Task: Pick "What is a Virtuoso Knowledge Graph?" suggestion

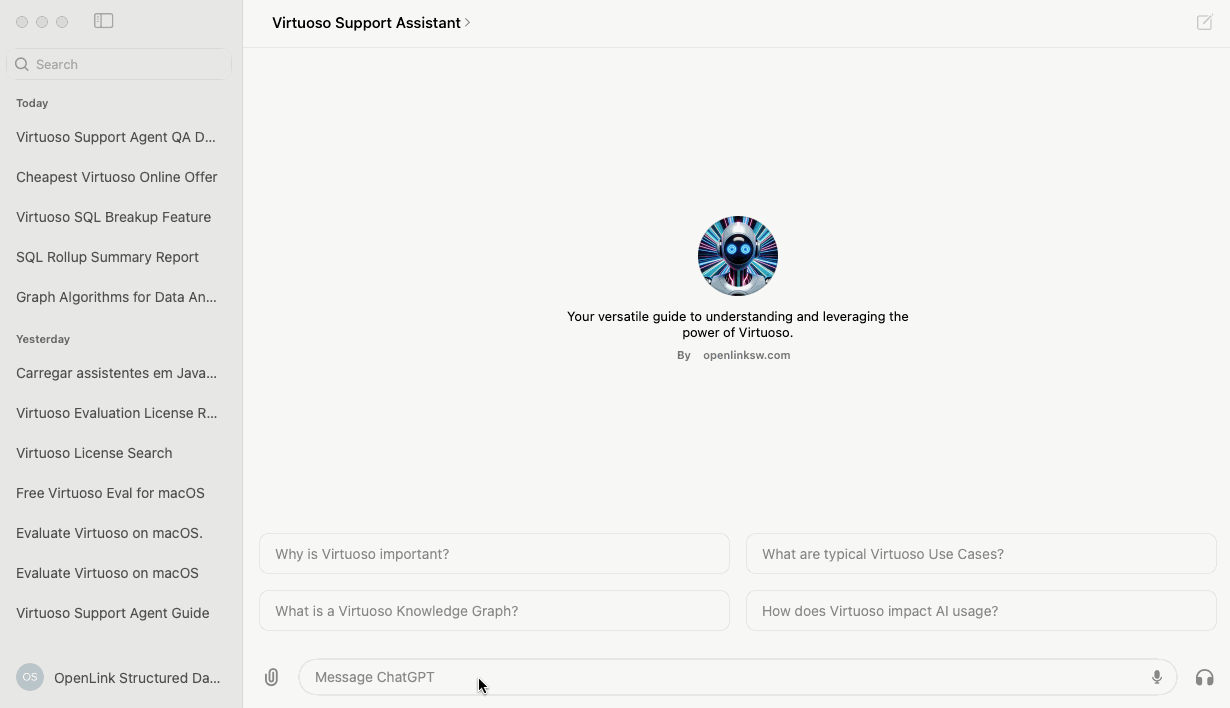Action: (x=494, y=611)
